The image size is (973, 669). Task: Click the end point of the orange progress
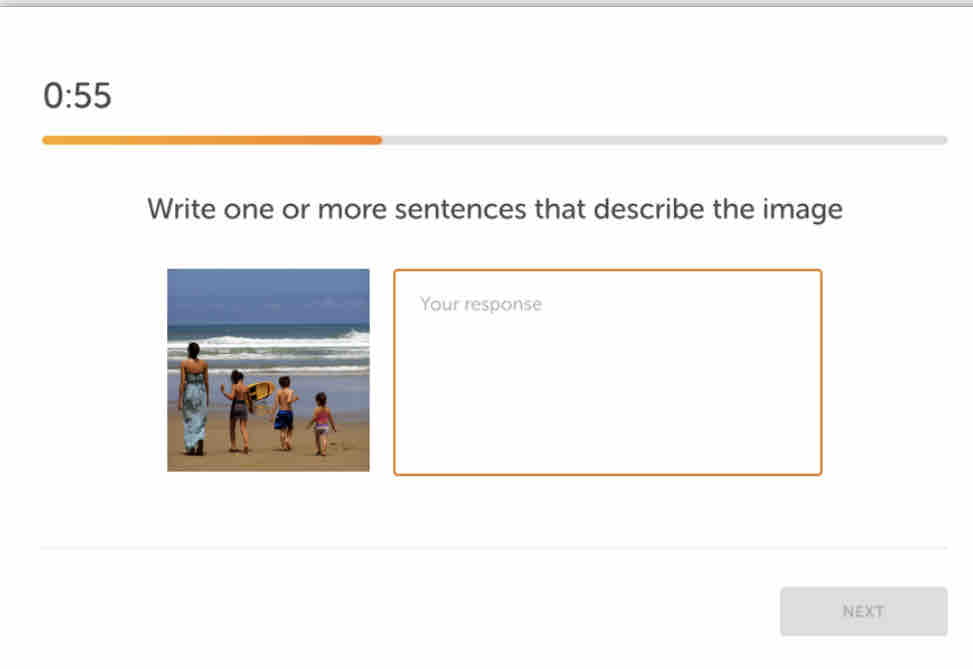pyautogui.click(x=380, y=140)
